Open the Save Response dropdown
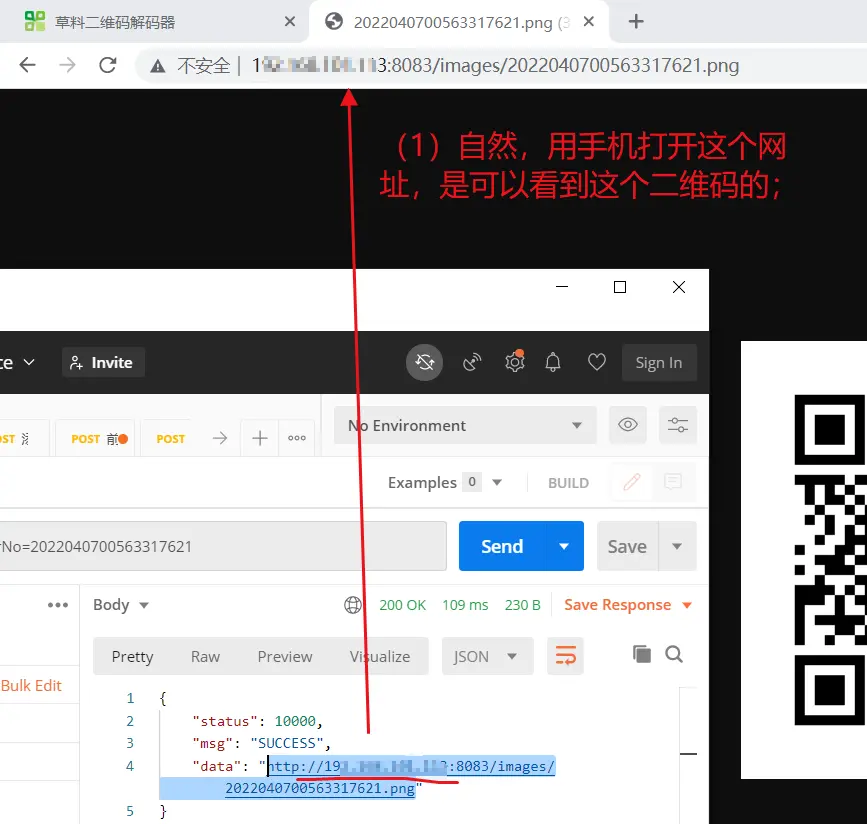The width and height of the screenshot is (867, 824). (628, 604)
